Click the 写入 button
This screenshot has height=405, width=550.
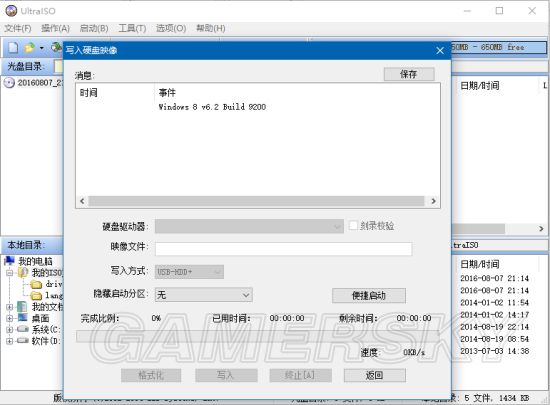[226, 376]
